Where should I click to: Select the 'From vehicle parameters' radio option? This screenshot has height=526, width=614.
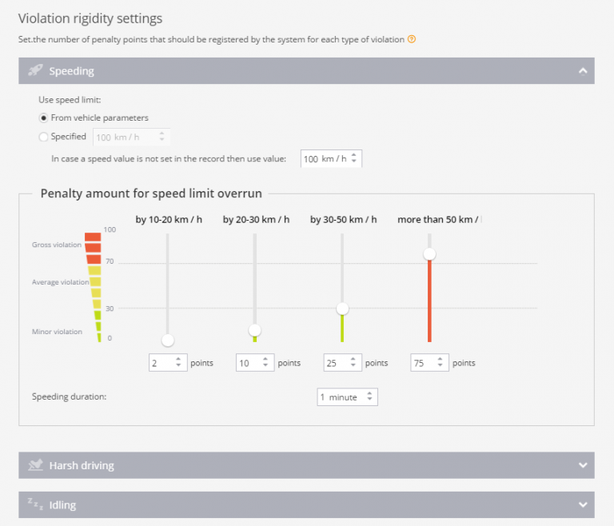[43, 118]
